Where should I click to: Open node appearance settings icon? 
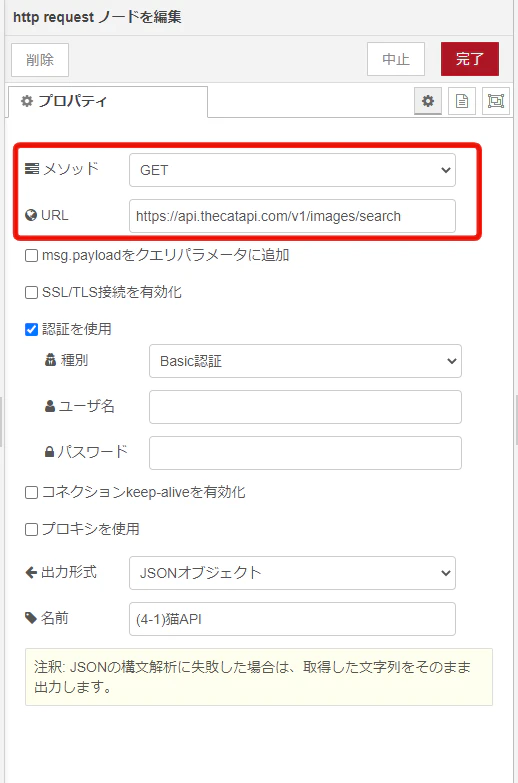pos(496,101)
